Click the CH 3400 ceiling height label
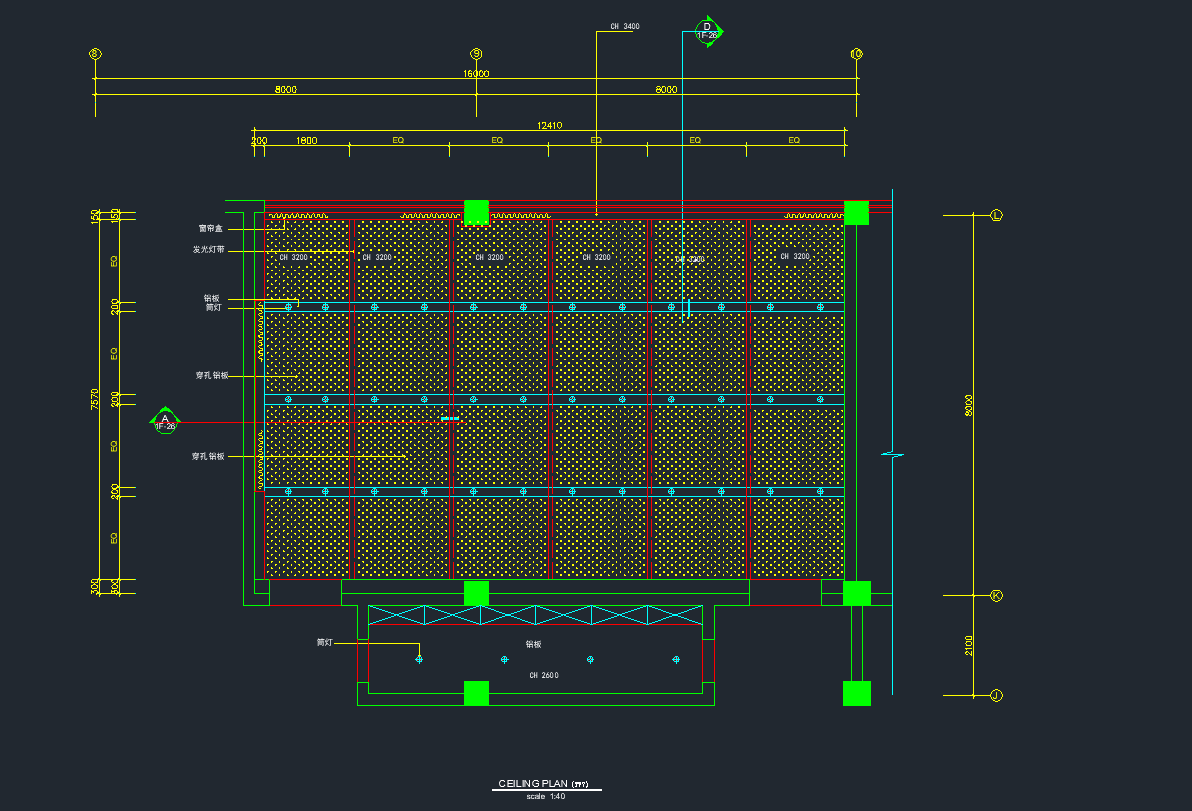This screenshot has width=1192, height=811. [624, 27]
